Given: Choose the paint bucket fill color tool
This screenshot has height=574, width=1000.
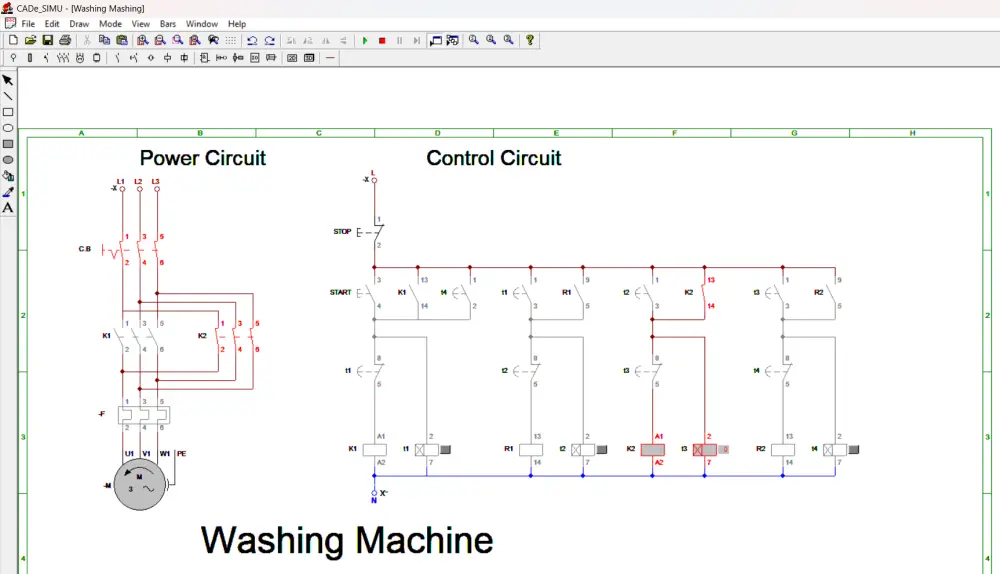Looking at the screenshot, I should click(8, 176).
